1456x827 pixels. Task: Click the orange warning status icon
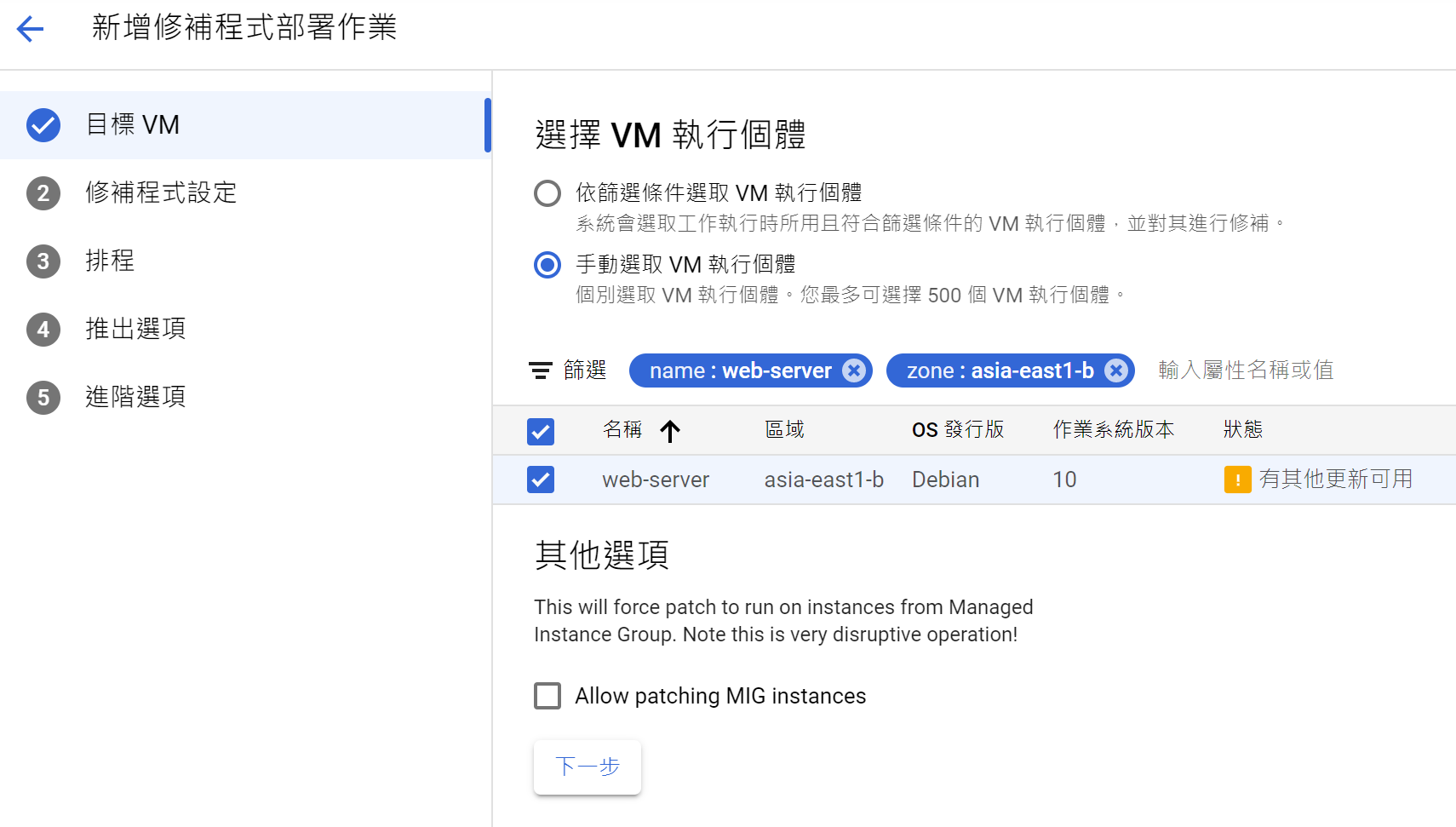[1236, 480]
